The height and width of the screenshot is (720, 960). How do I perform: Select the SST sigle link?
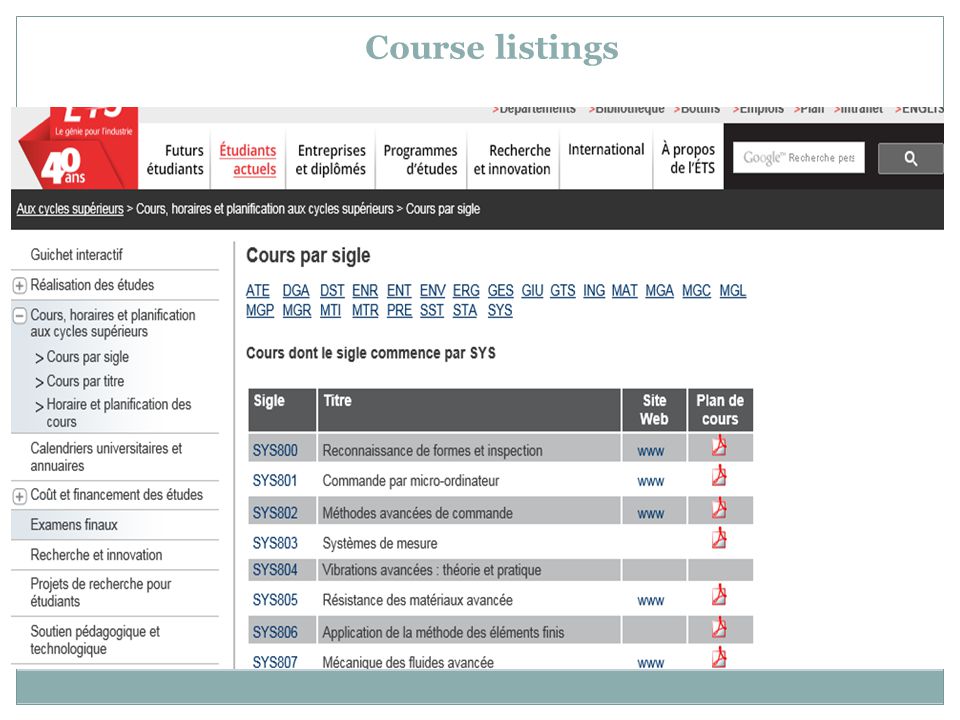pyautogui.click(x=432, y=310)
